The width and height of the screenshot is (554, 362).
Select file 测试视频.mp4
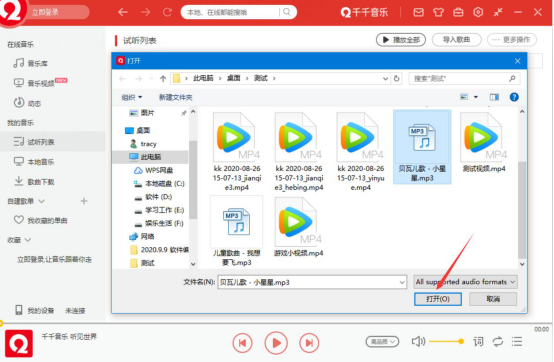484,143
